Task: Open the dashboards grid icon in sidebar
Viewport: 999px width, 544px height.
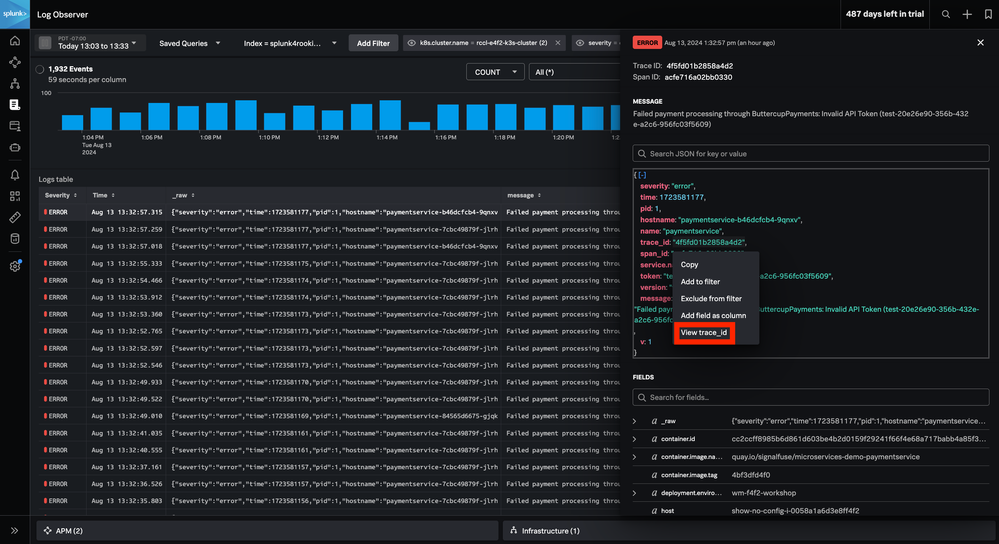Action: point(15,196)
